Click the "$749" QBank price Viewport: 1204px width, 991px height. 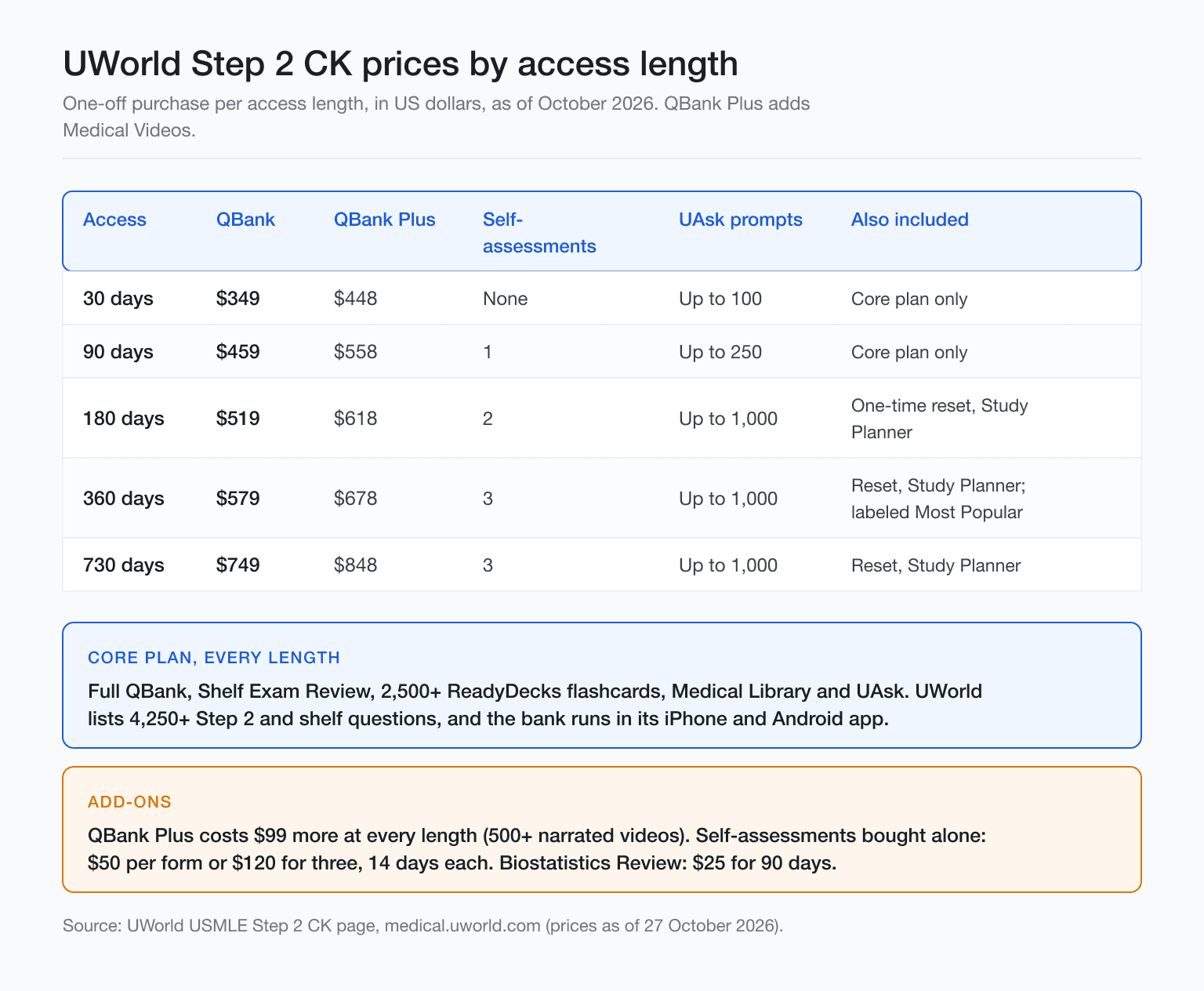(238, 565)
